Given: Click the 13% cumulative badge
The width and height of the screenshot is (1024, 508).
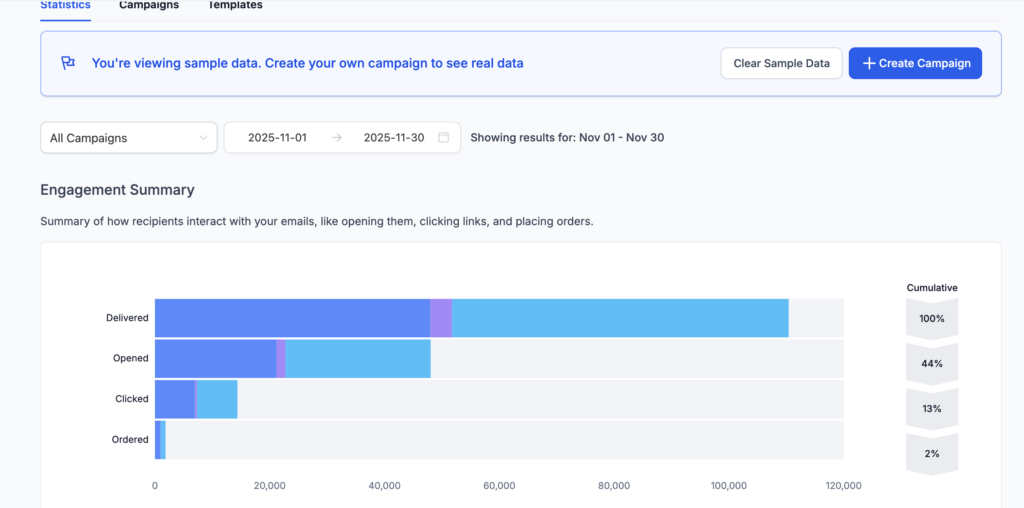Looking at the screenshot, I should coord(932,409).
